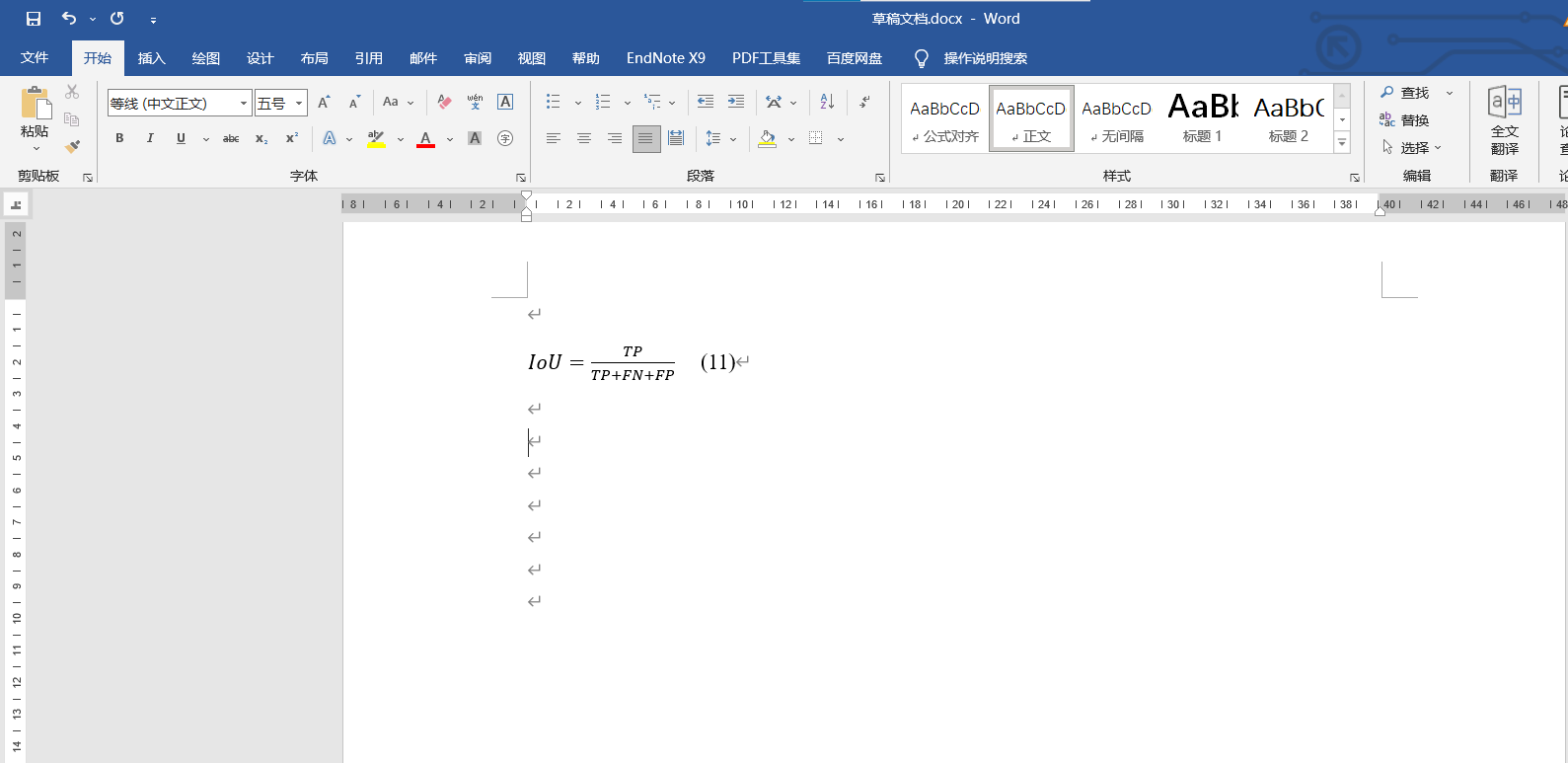Click the Find (查找) magnifier icon
The width and height of the screenshot is (1568, 763).
(x=1387, y=92)
